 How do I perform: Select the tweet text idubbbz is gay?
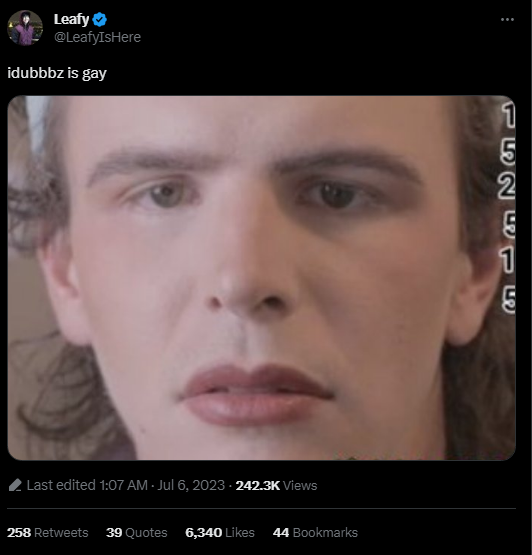click(x=57, y=73)
